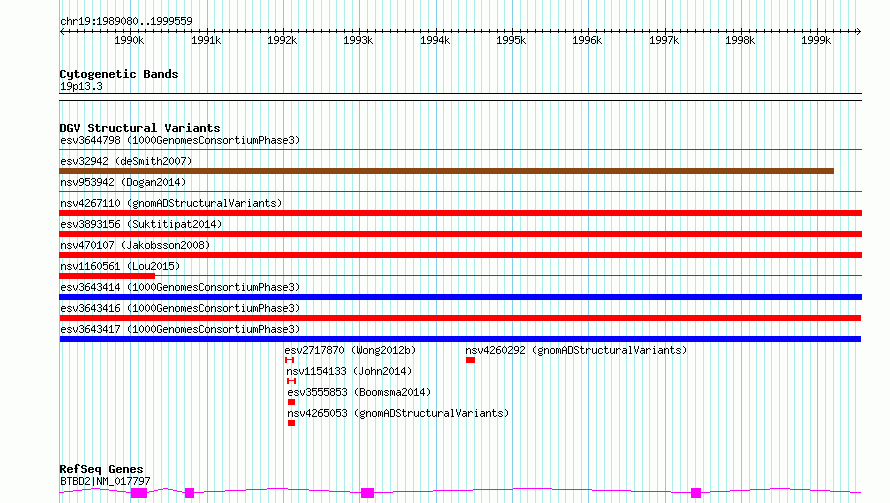Viewport: 890px width, 503px height.
Task: Click the 1992k ruler tick label
Action: tap(282, 41)
